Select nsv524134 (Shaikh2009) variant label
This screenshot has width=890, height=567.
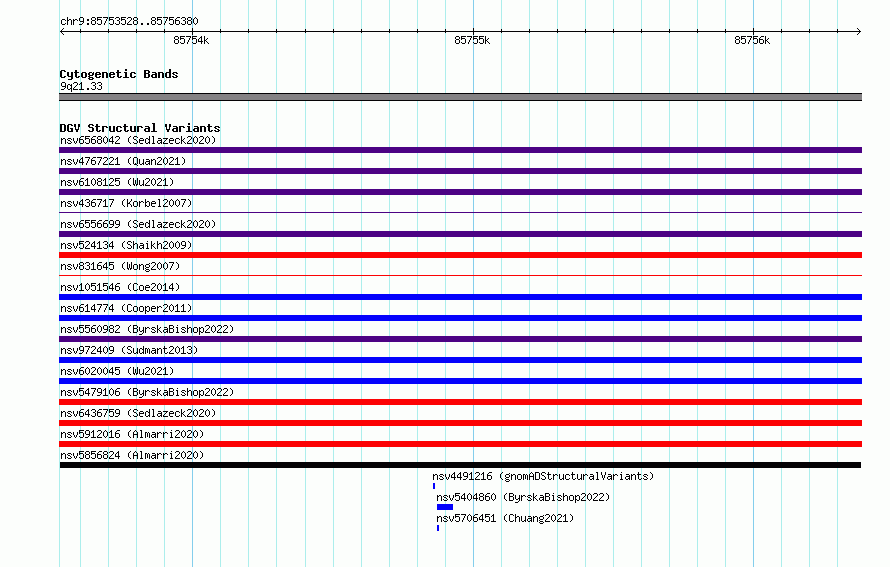coord(126,245)
